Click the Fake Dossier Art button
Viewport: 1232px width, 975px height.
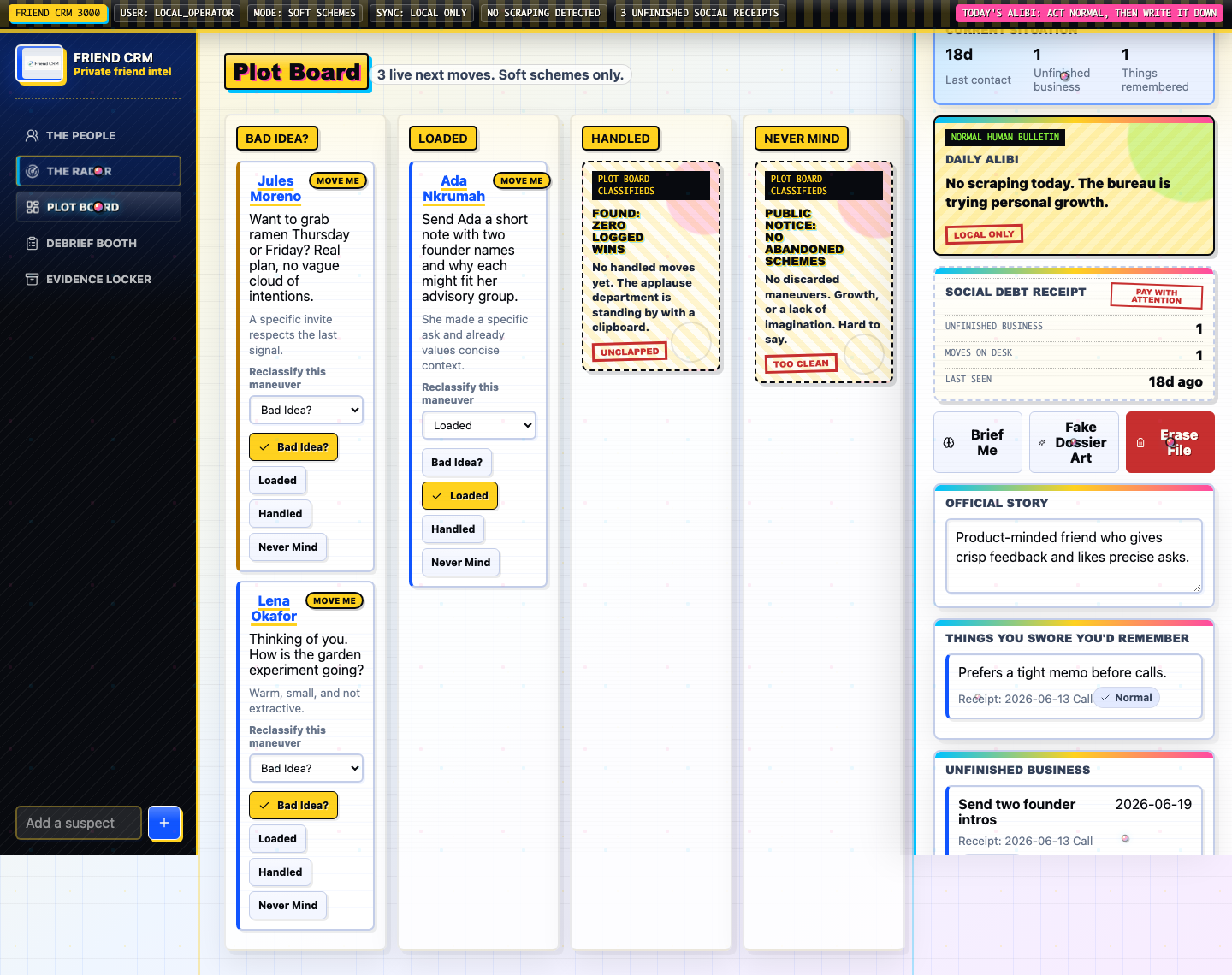tap(1074, 442)
